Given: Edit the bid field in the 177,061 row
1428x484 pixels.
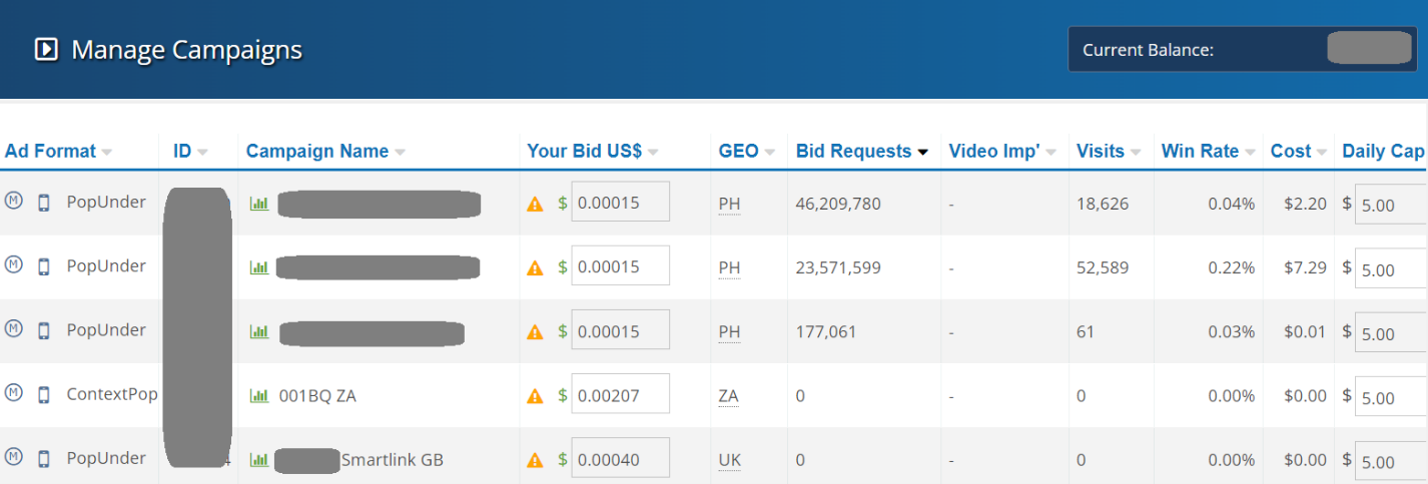Looking at the screenshot, I should coord(620,331).
